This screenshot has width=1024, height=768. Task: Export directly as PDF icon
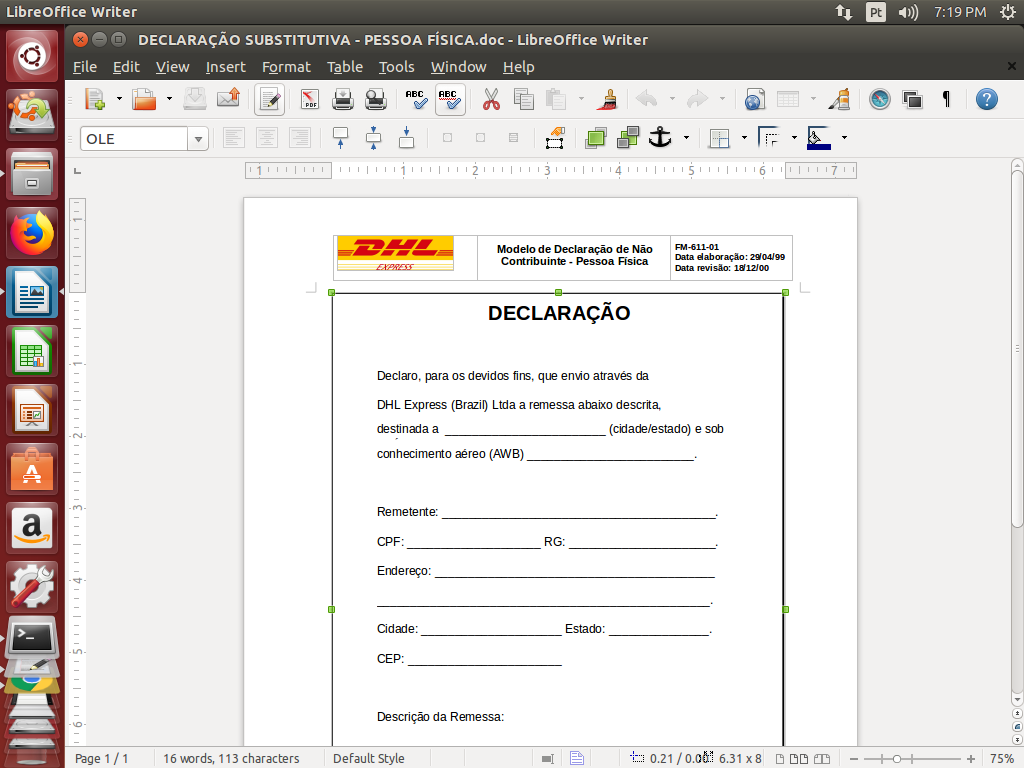point(310,99)
